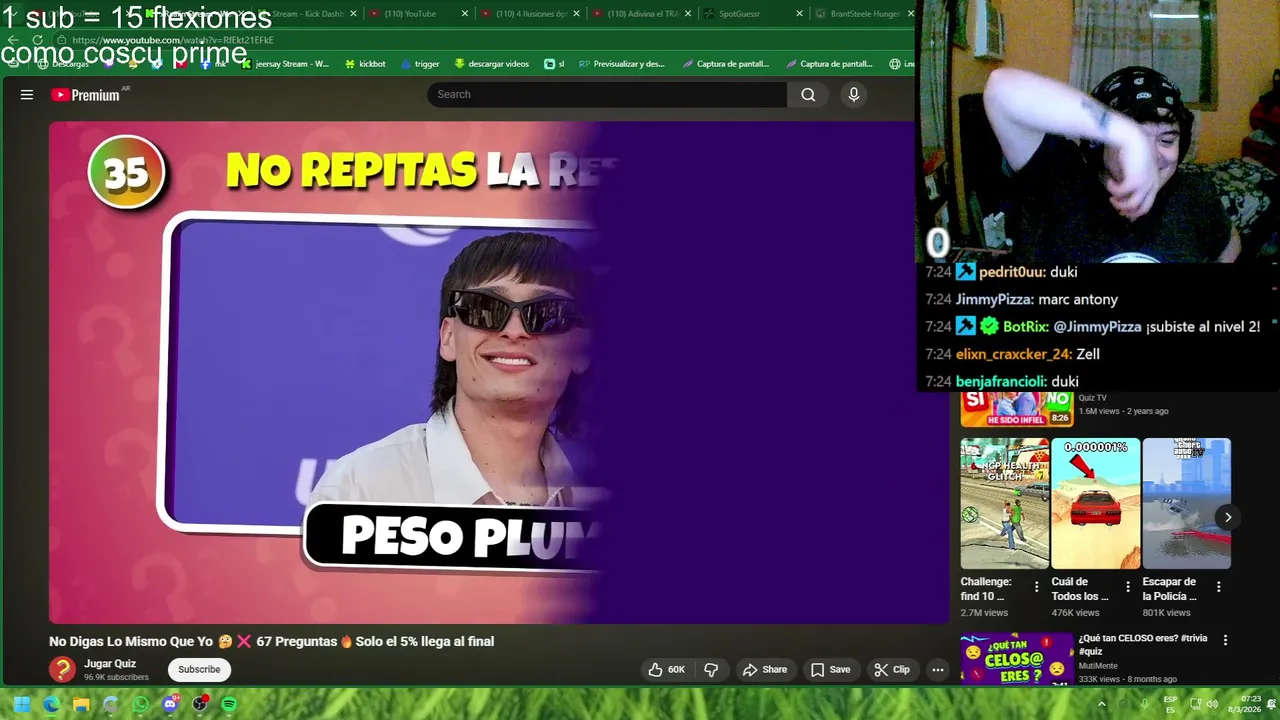
Task: Click the video player showing Peso Pluma
Action: [498, 372]
